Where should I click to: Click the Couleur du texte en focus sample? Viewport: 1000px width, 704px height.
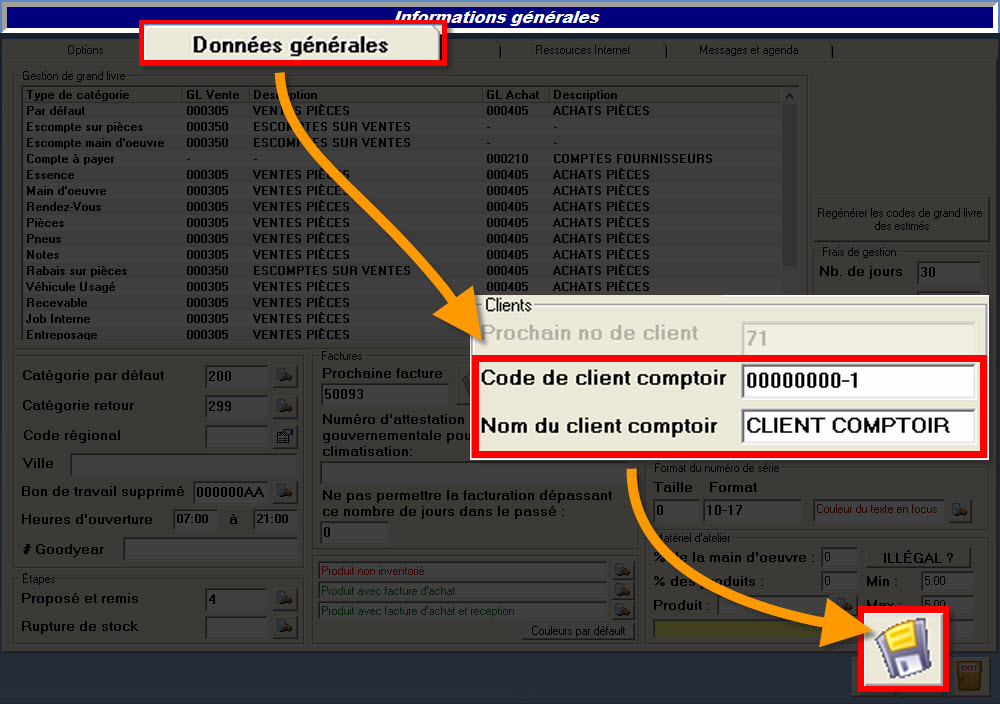point(879,510)
